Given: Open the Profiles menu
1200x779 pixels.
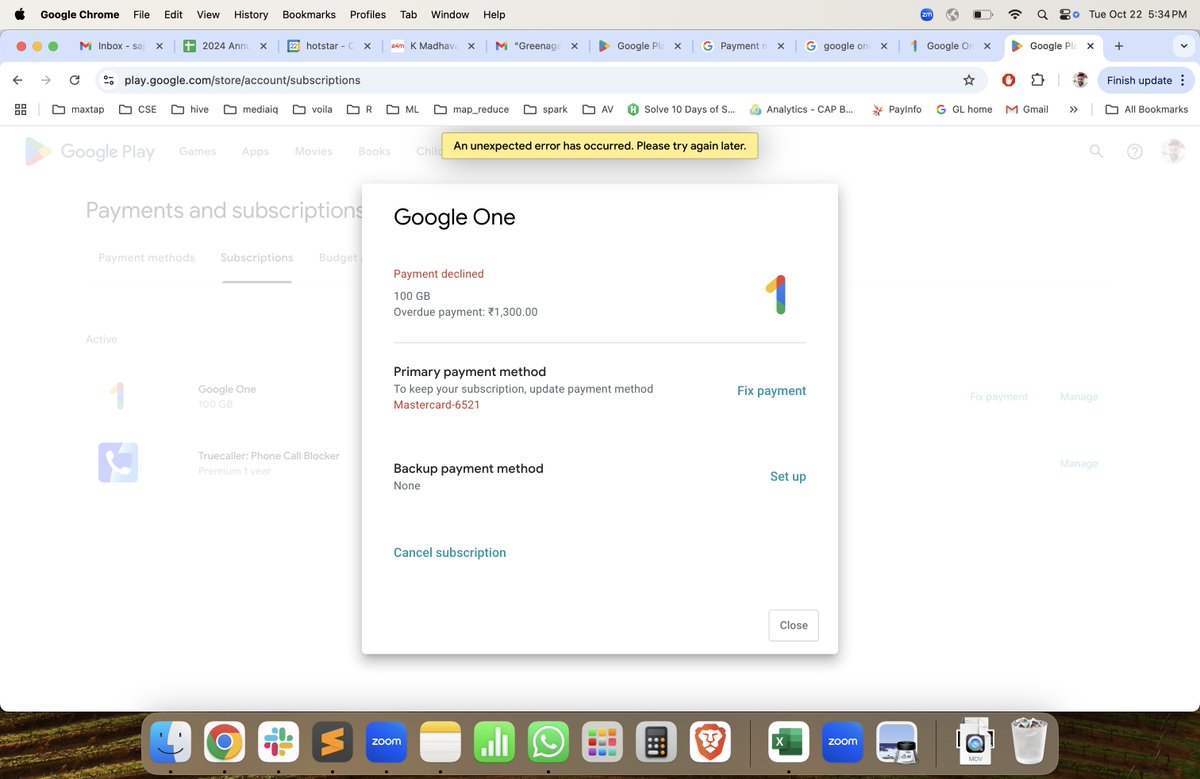Looking at the screenshot, I should pos(368,15).
